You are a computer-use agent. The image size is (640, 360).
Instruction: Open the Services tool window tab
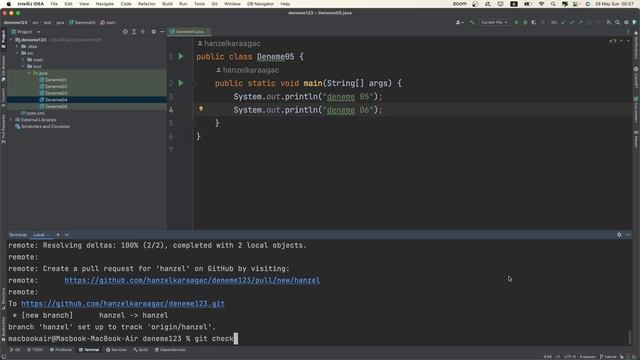coord(116,350)
